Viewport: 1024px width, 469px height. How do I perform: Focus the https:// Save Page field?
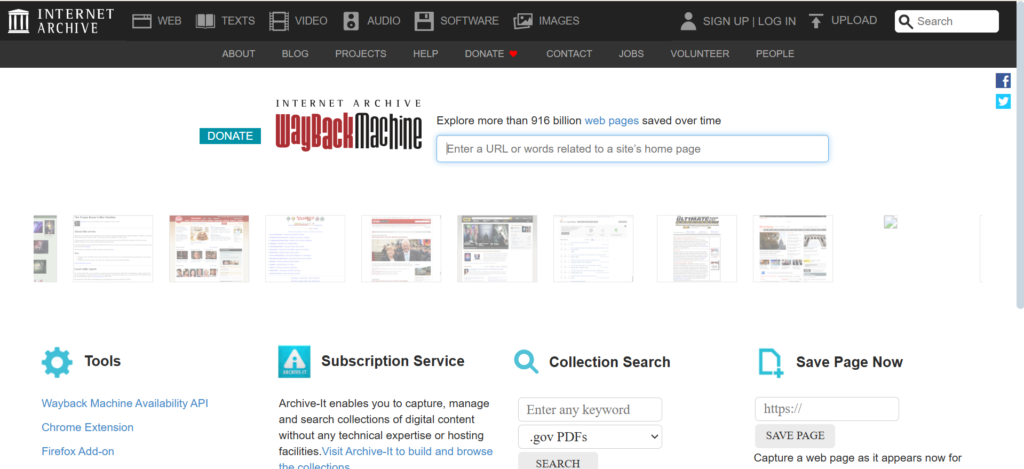point(827,409)
